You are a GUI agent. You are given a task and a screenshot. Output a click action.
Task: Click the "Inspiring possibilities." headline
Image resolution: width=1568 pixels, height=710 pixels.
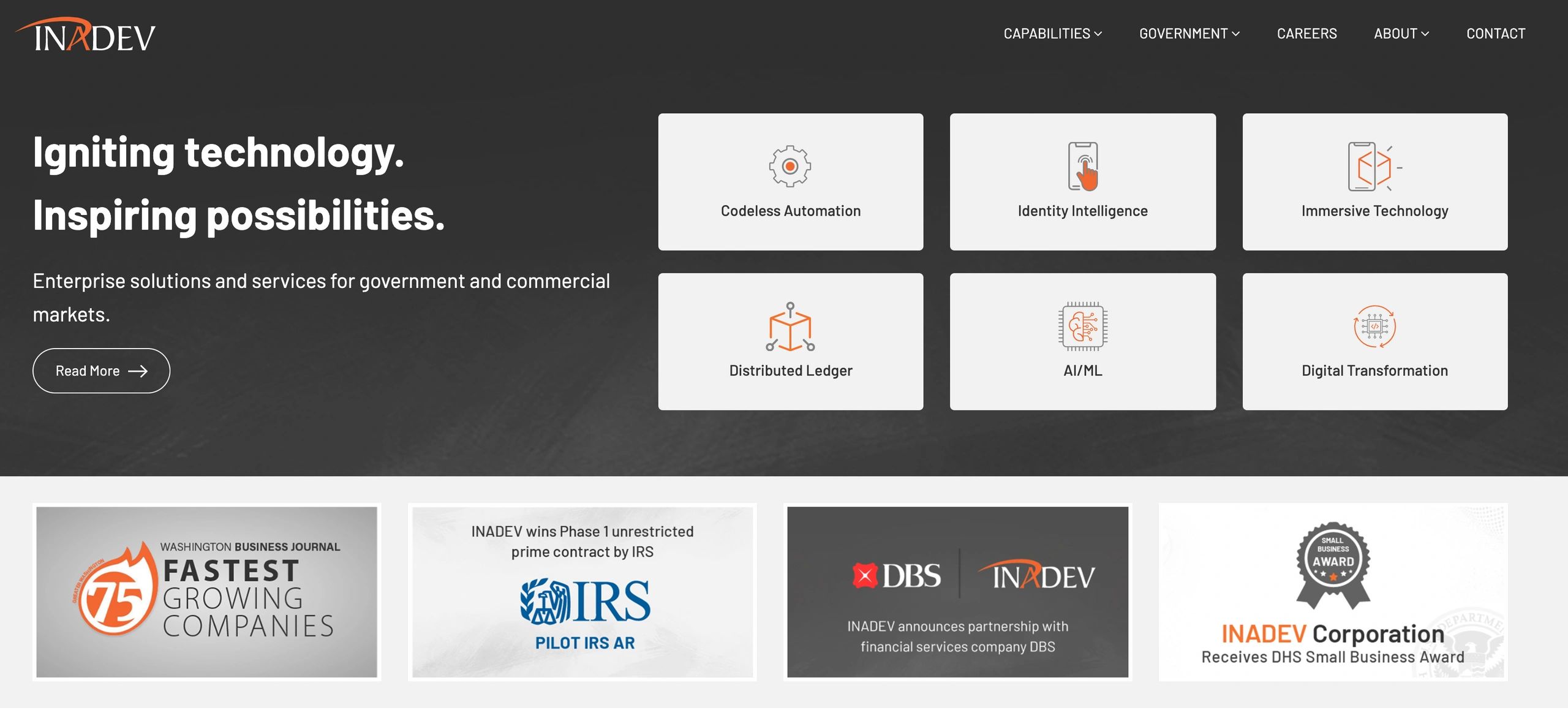239,216
